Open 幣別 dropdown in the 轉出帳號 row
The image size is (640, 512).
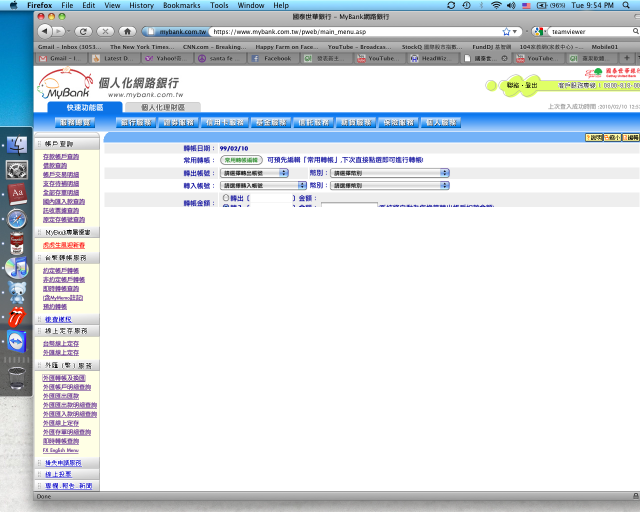point(390,173)
